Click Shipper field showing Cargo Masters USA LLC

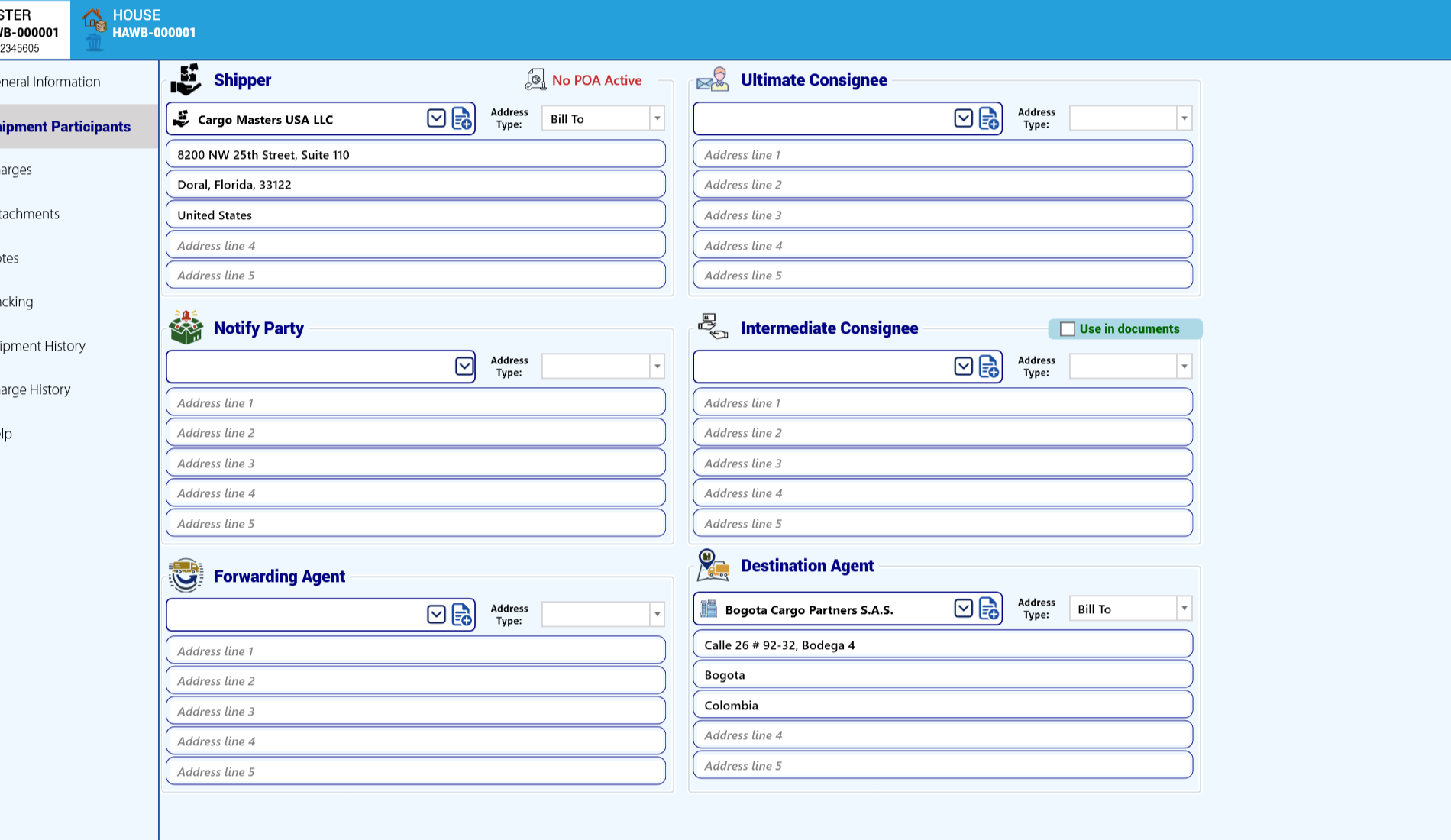coord(320,119)
